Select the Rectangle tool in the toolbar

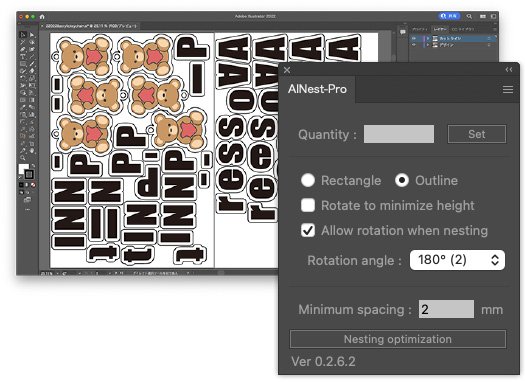pyautogui.click(x=23, y=64)
